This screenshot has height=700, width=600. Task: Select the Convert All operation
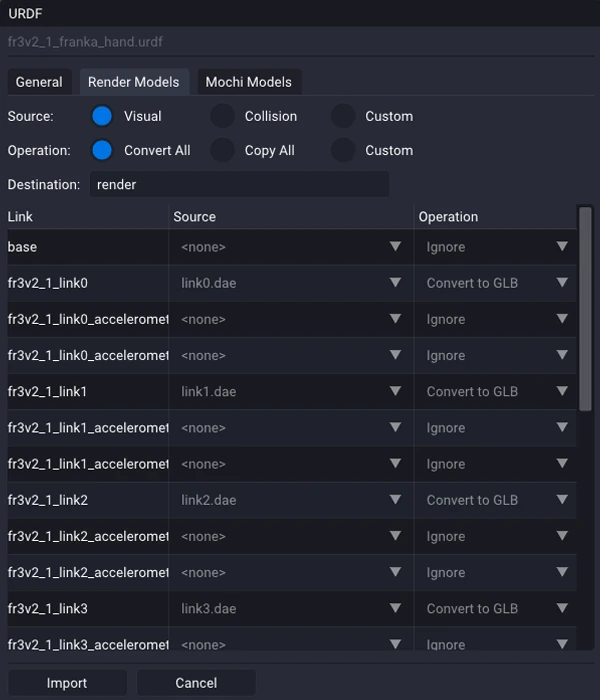[102, 150]
